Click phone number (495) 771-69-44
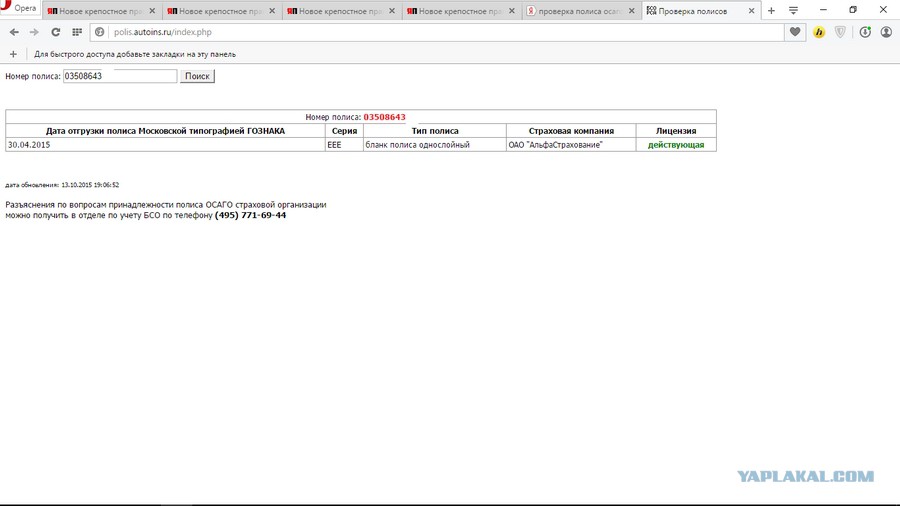900x506 pixels. coord(250,215)
